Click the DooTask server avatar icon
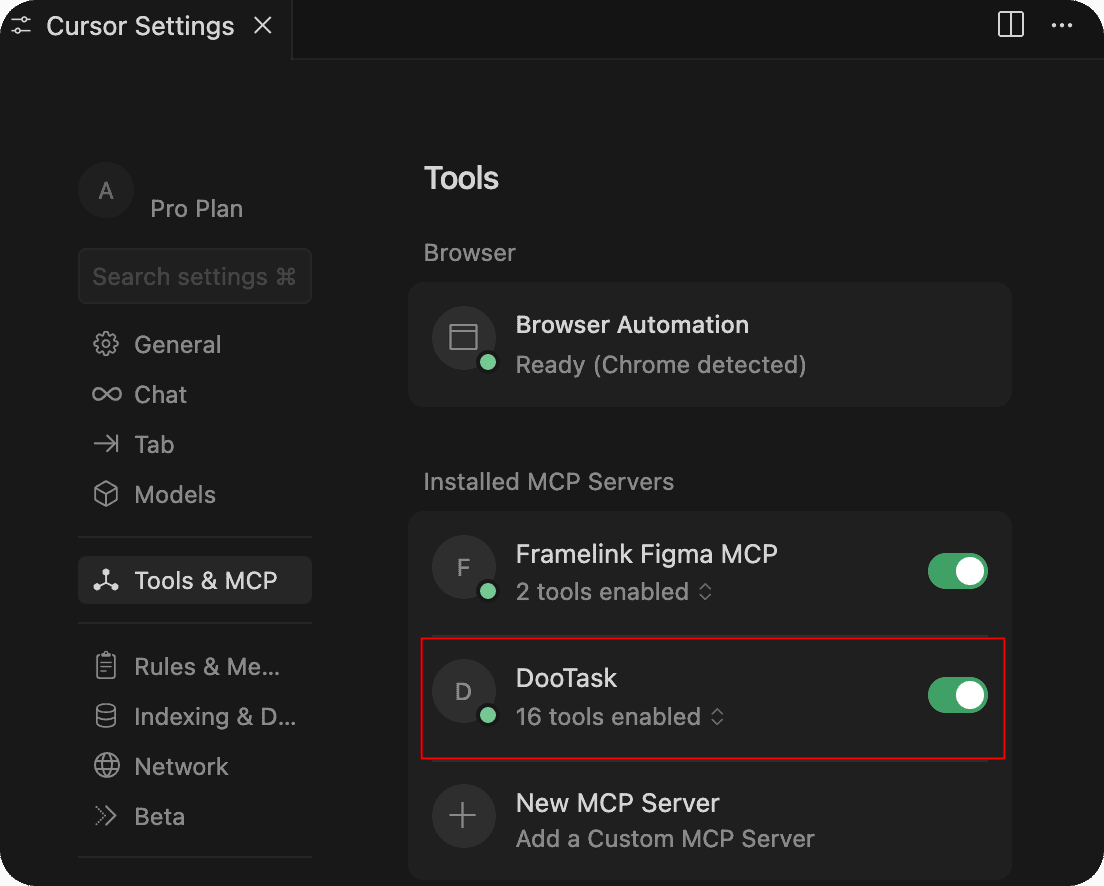Image resolution: width=1104 pixels, height=886 pixels. pyautogui.click(x=463, y=692)
